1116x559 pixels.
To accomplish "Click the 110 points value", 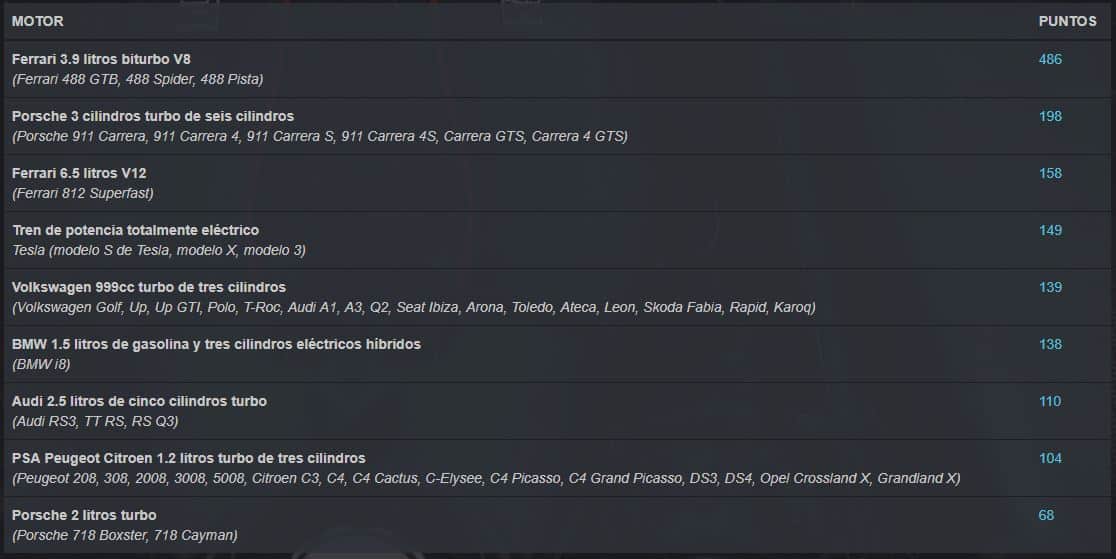I will pyautogui.click(x=1050, y=401).
